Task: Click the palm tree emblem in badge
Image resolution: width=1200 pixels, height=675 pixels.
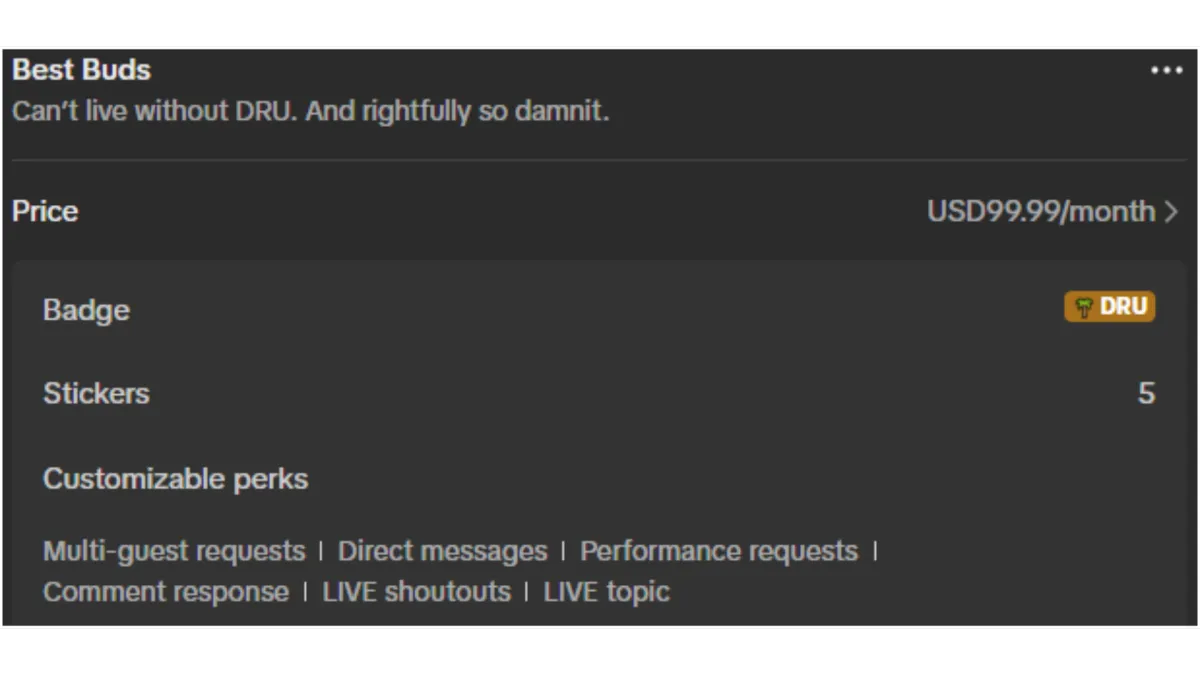Action: click(1084, 307)
